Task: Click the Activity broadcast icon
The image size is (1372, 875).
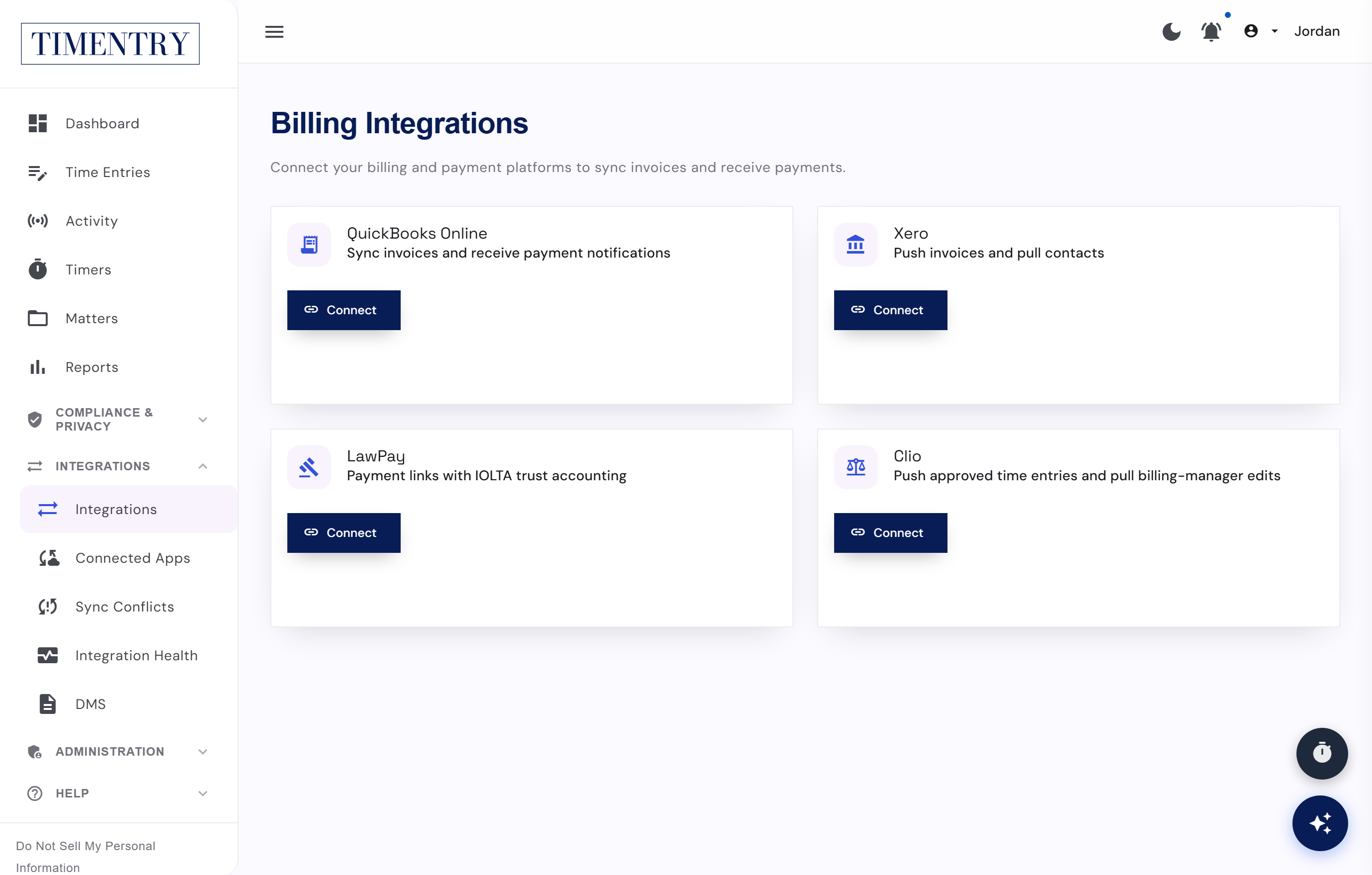Action: click(x=38, y=221)
